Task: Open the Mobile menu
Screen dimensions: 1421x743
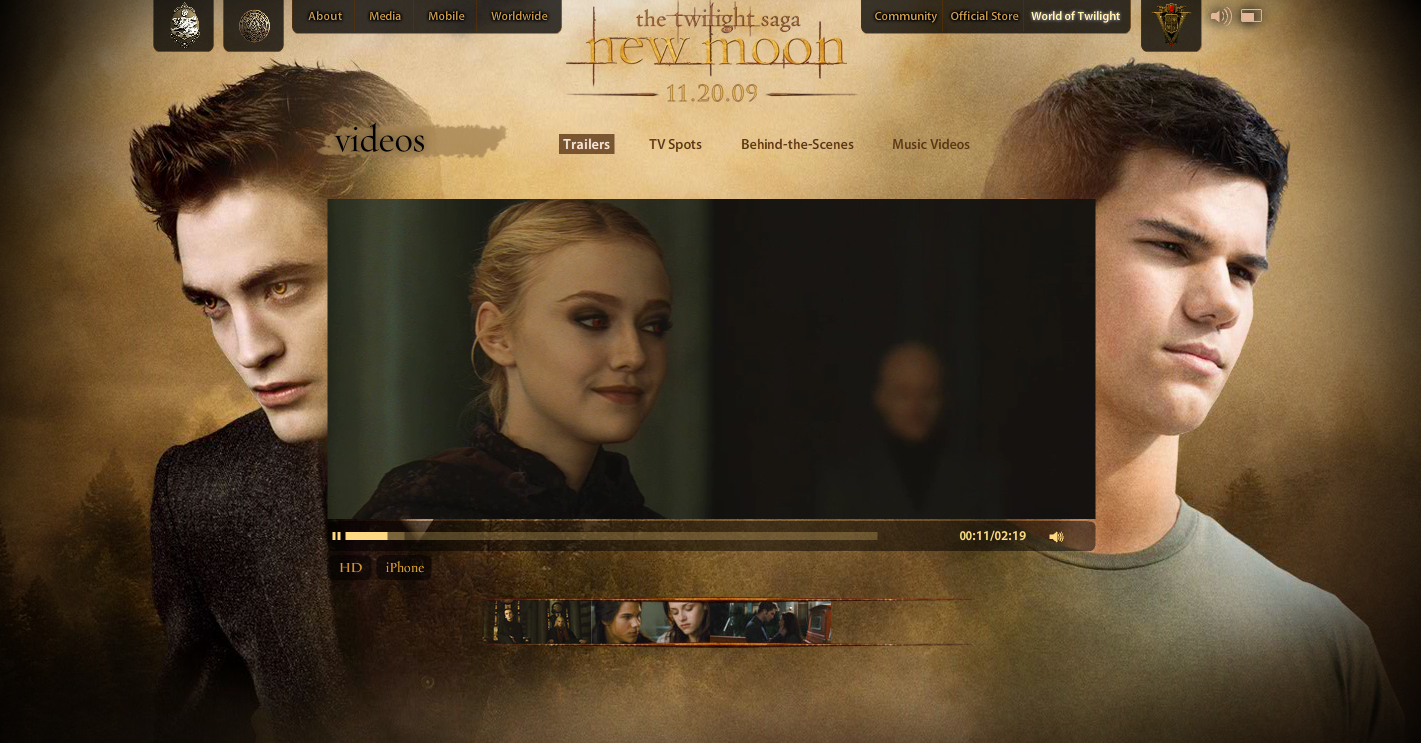Action: coord(446,16)
